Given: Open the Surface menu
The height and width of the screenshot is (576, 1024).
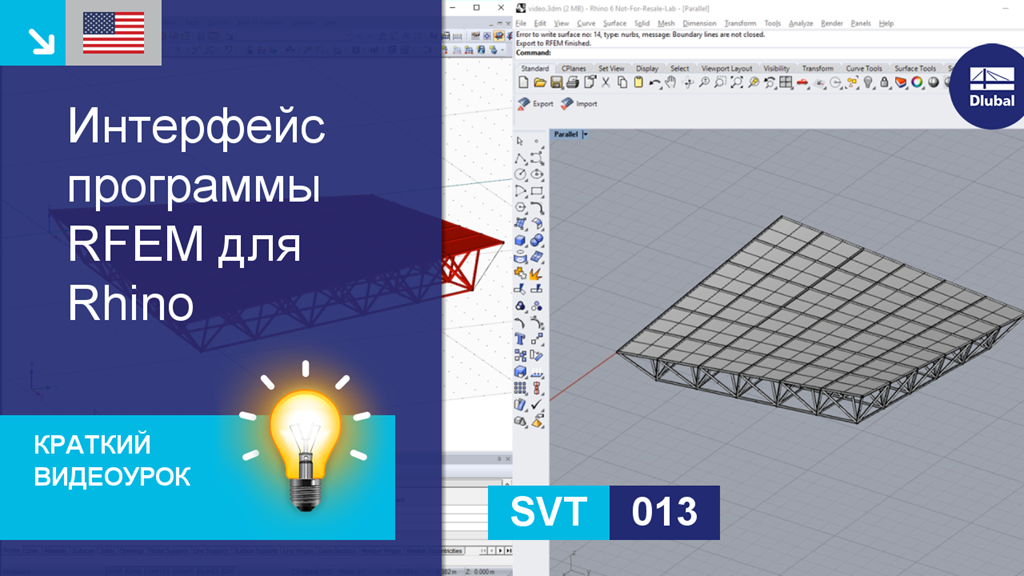Looking at the screenshot, I should 615,24.
